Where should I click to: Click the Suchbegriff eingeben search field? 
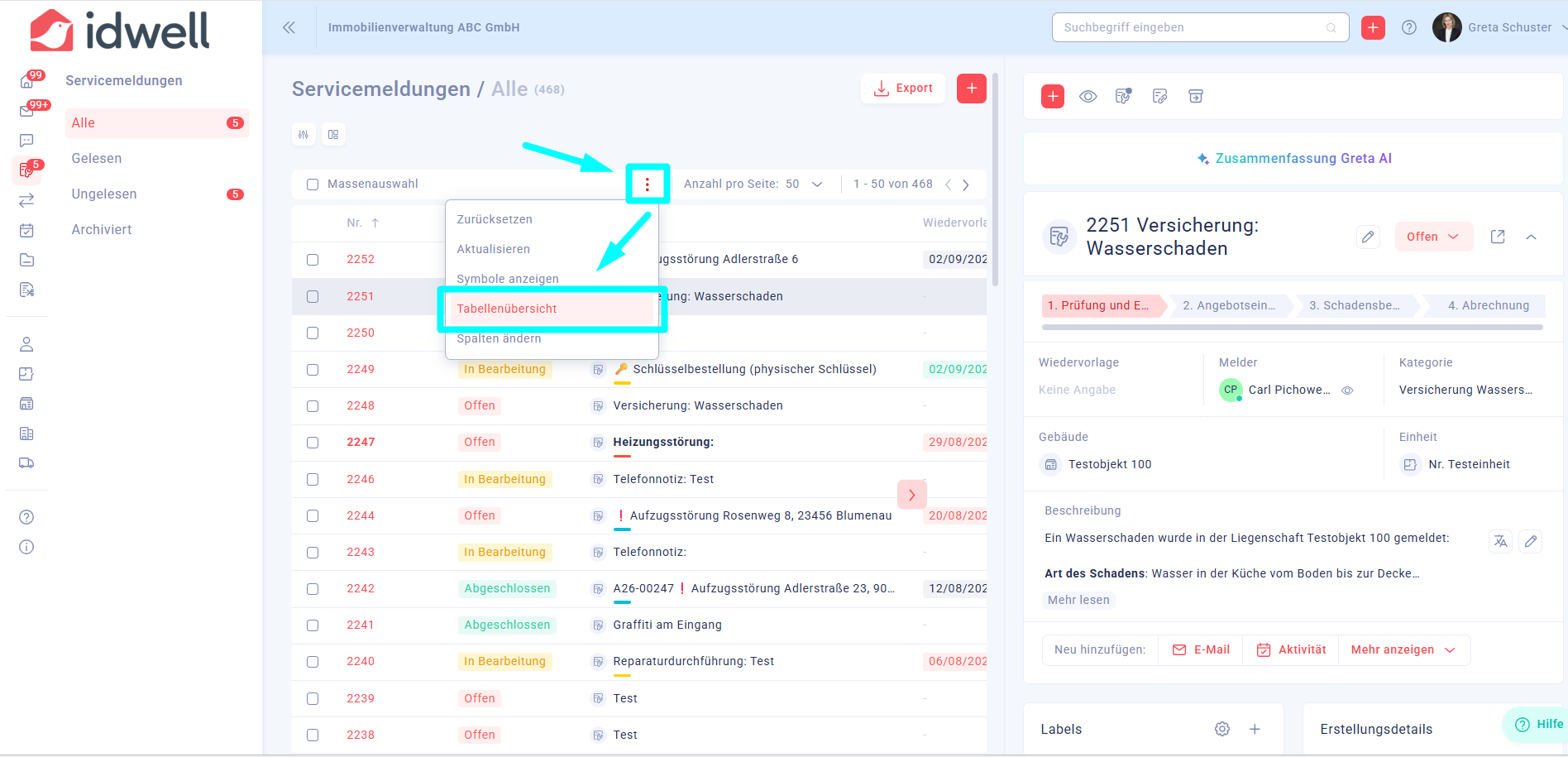(1200, 27)
